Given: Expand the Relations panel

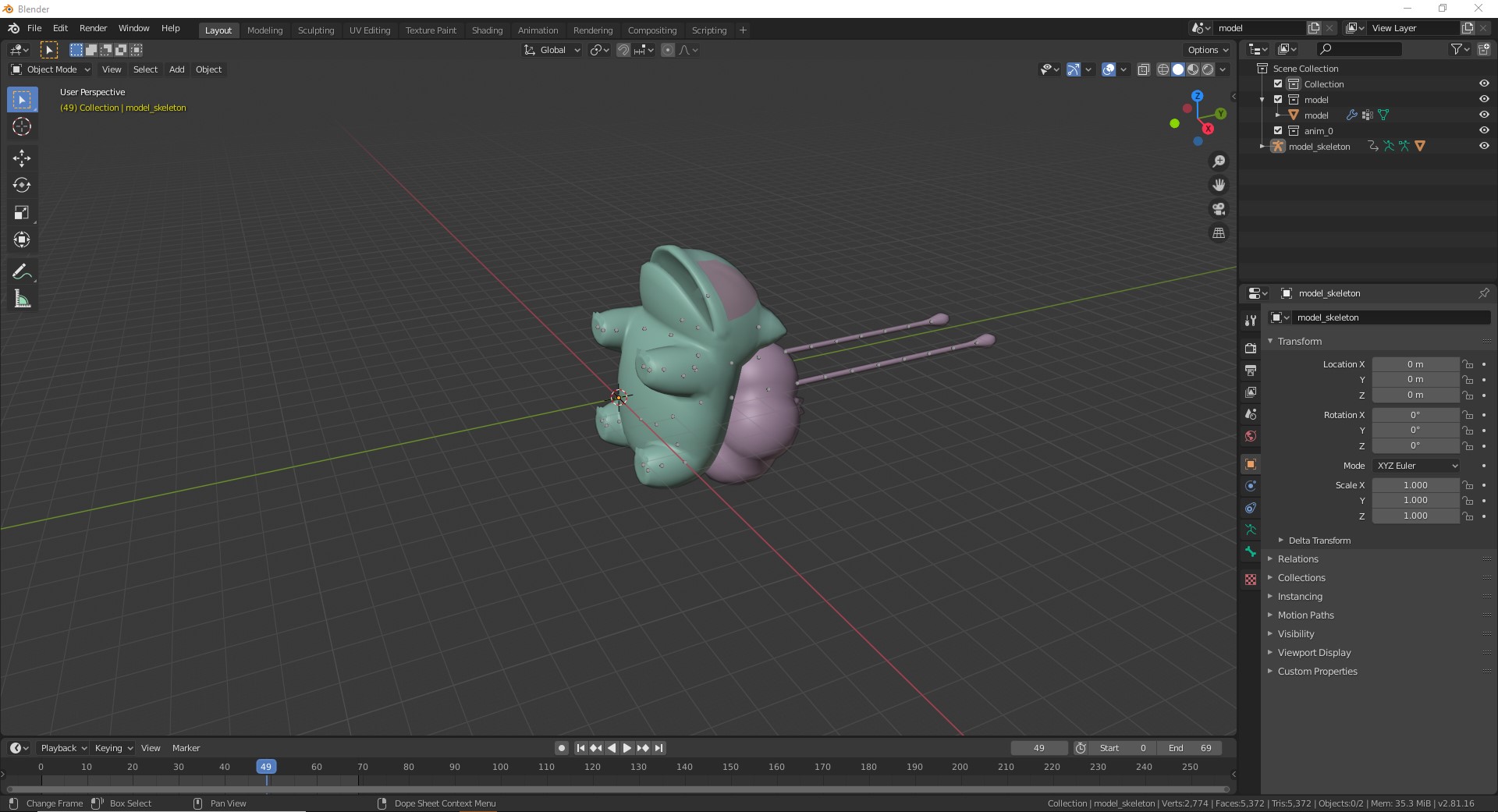Looking at the screenshot, I should [1297, 559].
